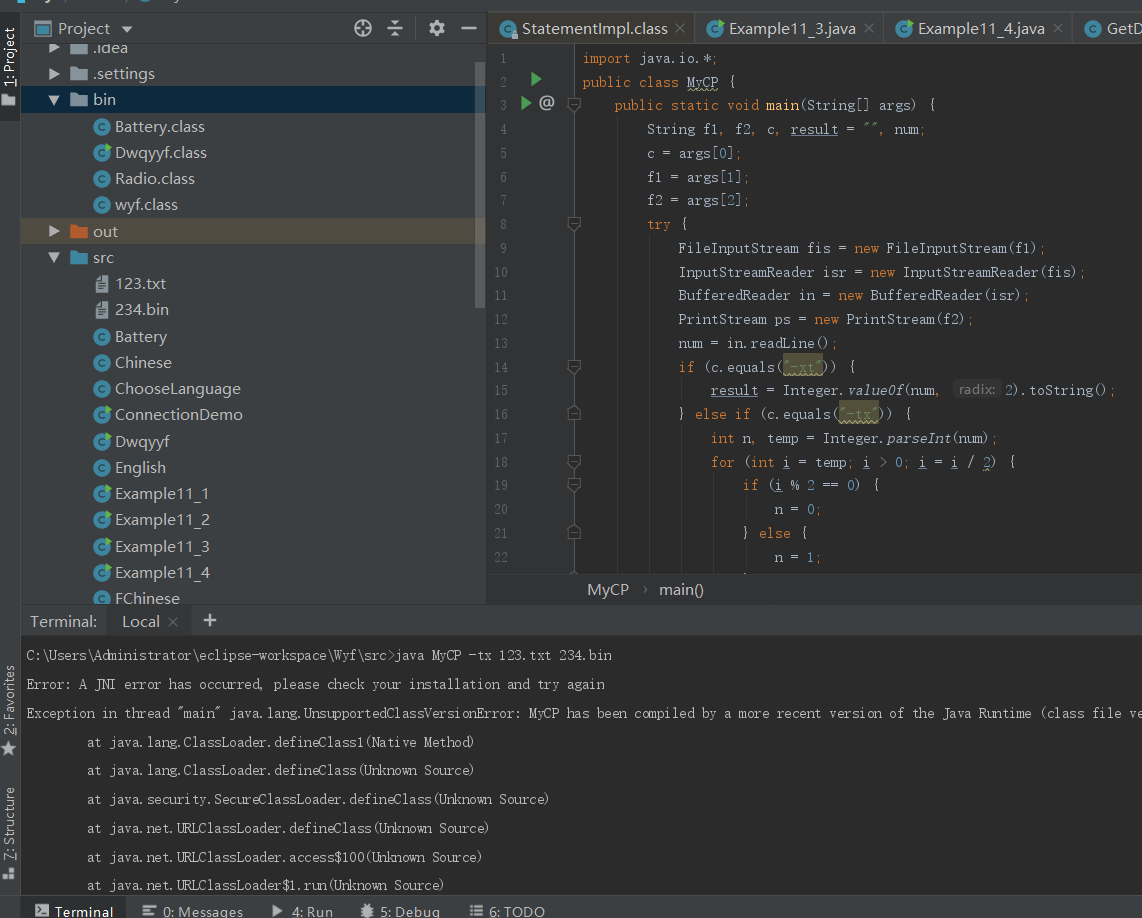Viewport: 1142px width, 918px height.
Task: Select the Battery class under src
Action: pos(141,337)
